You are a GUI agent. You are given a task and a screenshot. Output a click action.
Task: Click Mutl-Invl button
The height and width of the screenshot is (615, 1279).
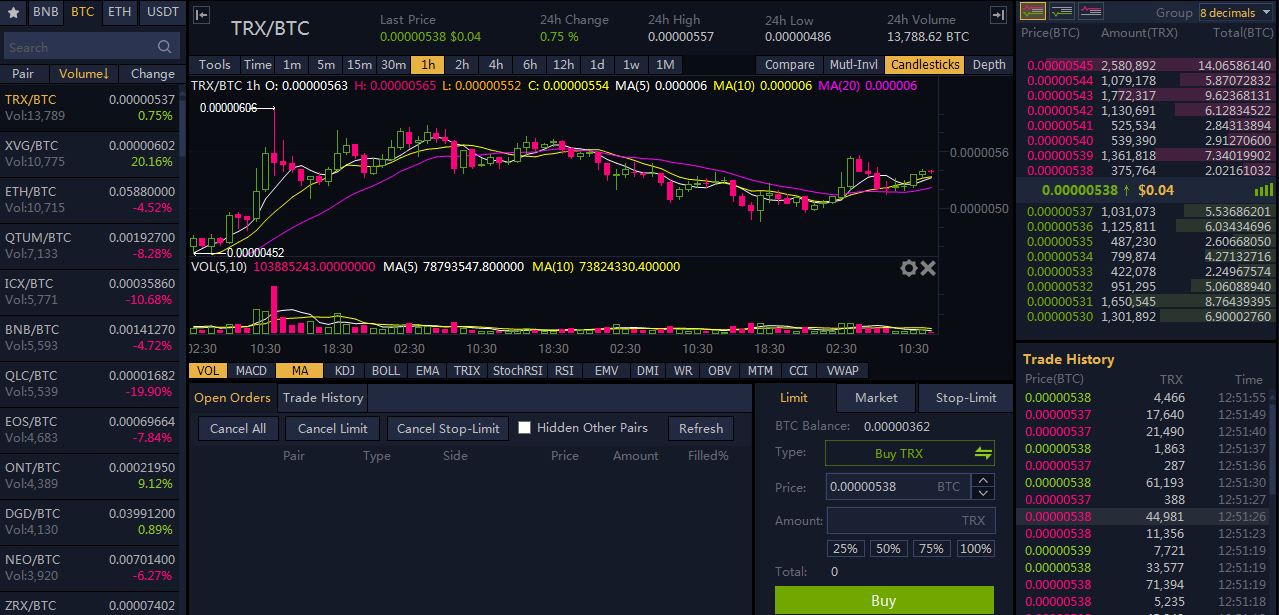(x=854, y=64)
